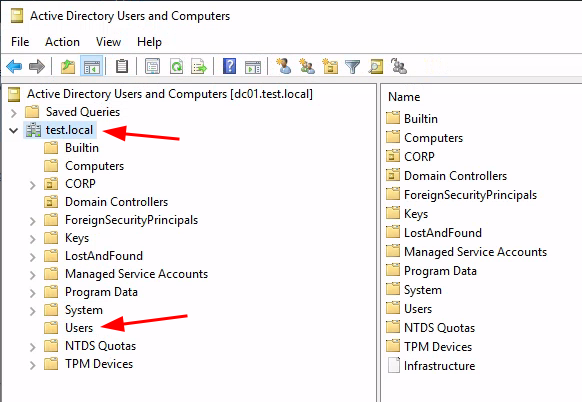Select Managed Service Accounts in right list
582x402 pixels.
click(475, 252)
